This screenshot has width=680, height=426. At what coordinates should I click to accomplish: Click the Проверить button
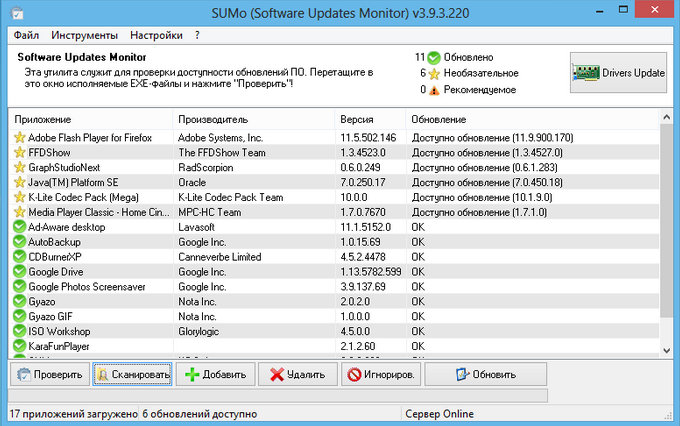point(50,374)
